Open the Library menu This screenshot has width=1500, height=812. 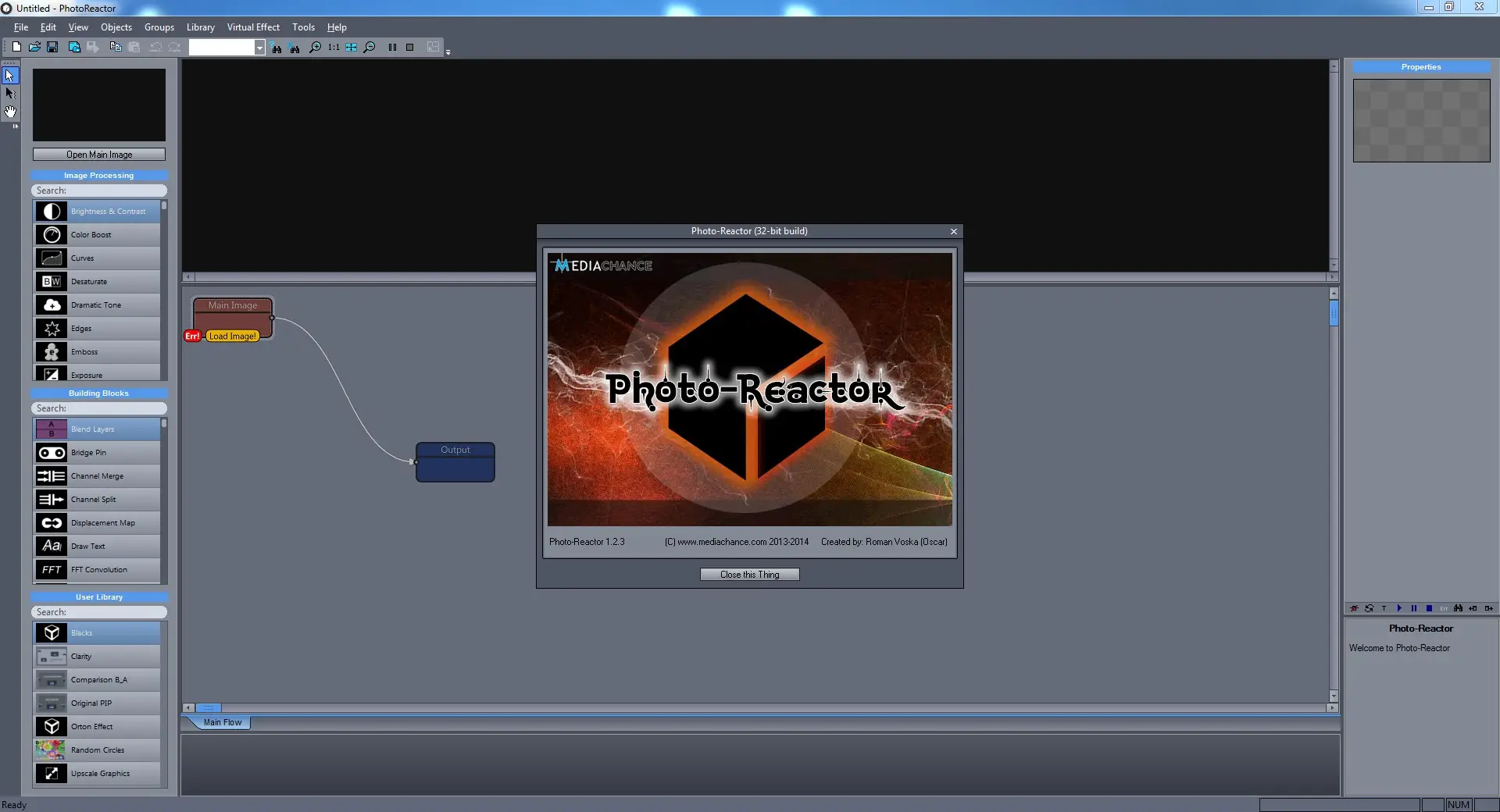[201, 27]
